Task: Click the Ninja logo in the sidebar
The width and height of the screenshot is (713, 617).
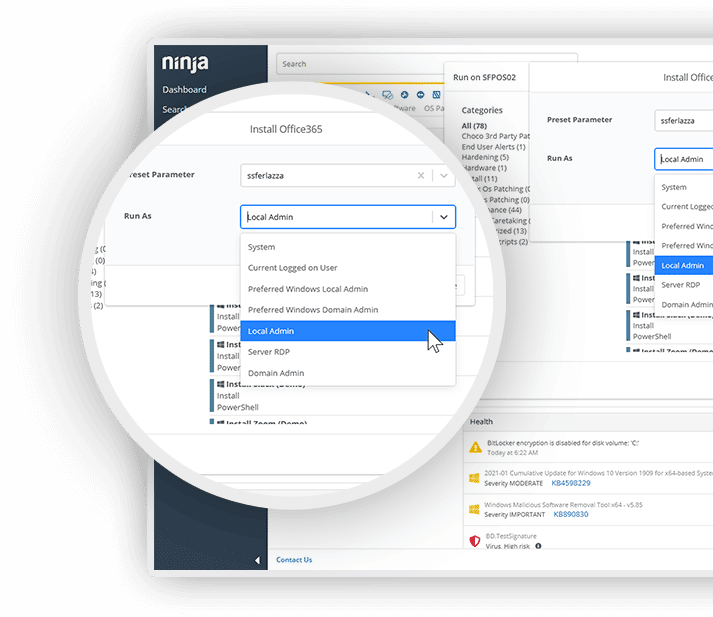Action: 186,64
